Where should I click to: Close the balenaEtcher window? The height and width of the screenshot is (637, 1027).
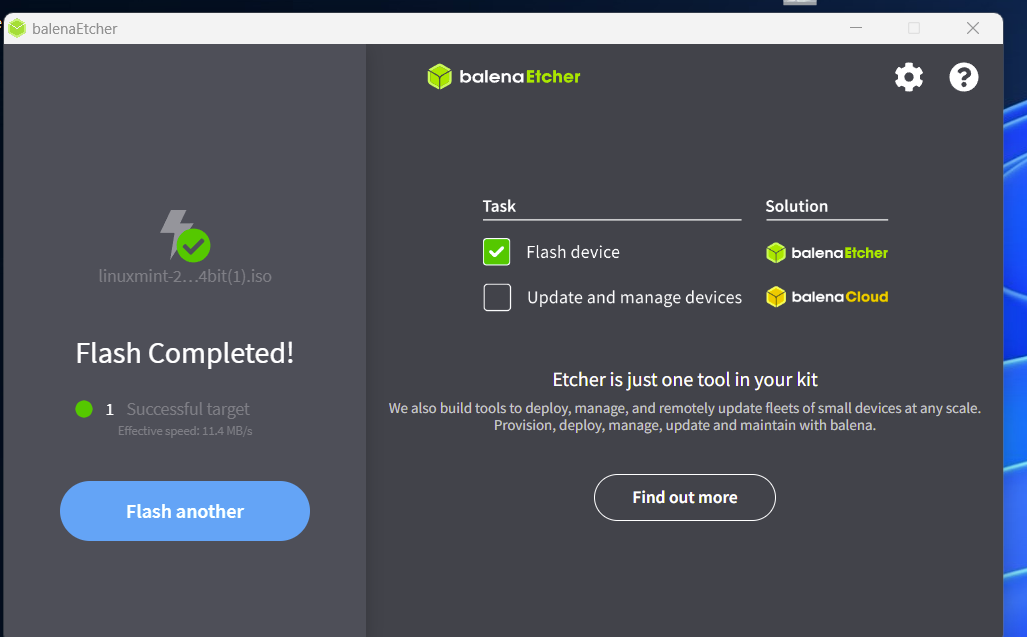973,28
